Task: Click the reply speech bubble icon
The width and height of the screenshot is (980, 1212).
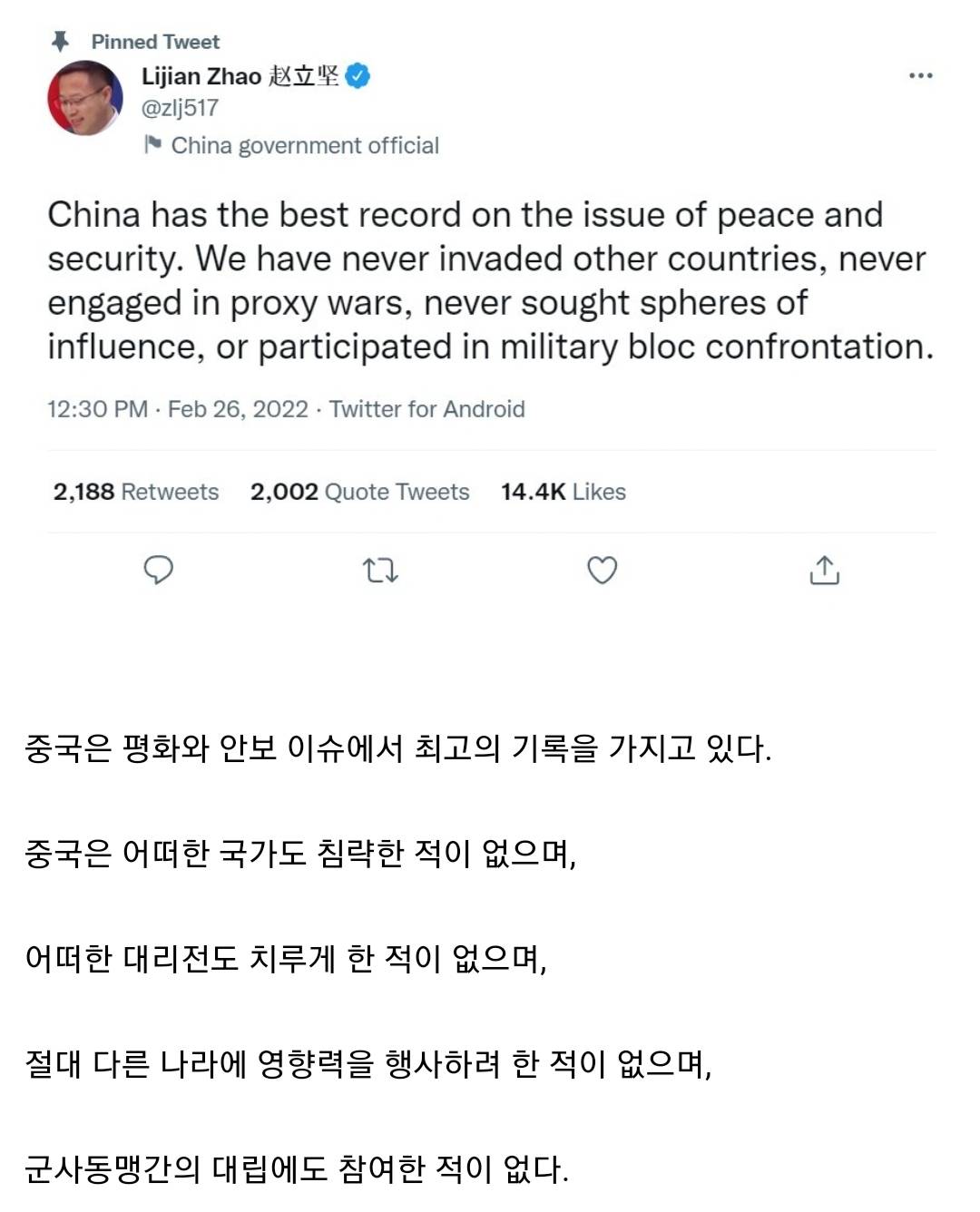Action: 159,570
